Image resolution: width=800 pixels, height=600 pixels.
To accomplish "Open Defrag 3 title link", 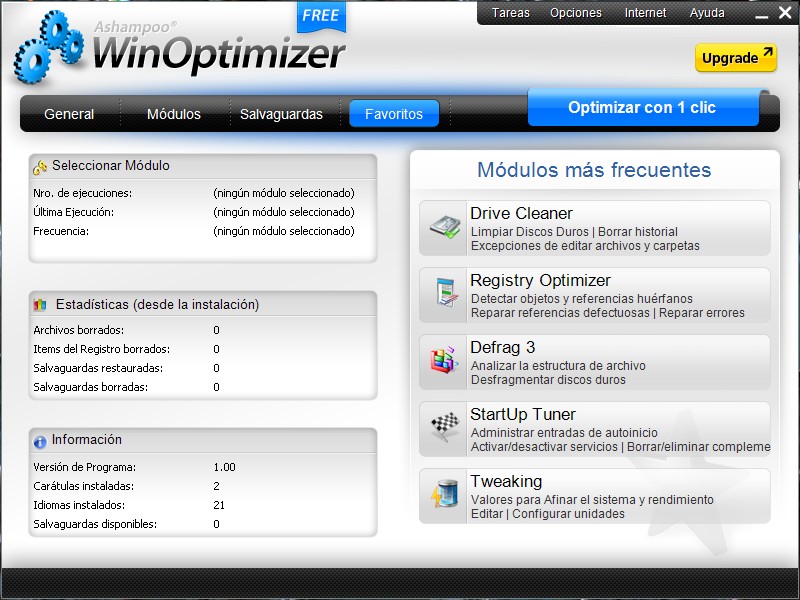I will click(503, 347).
